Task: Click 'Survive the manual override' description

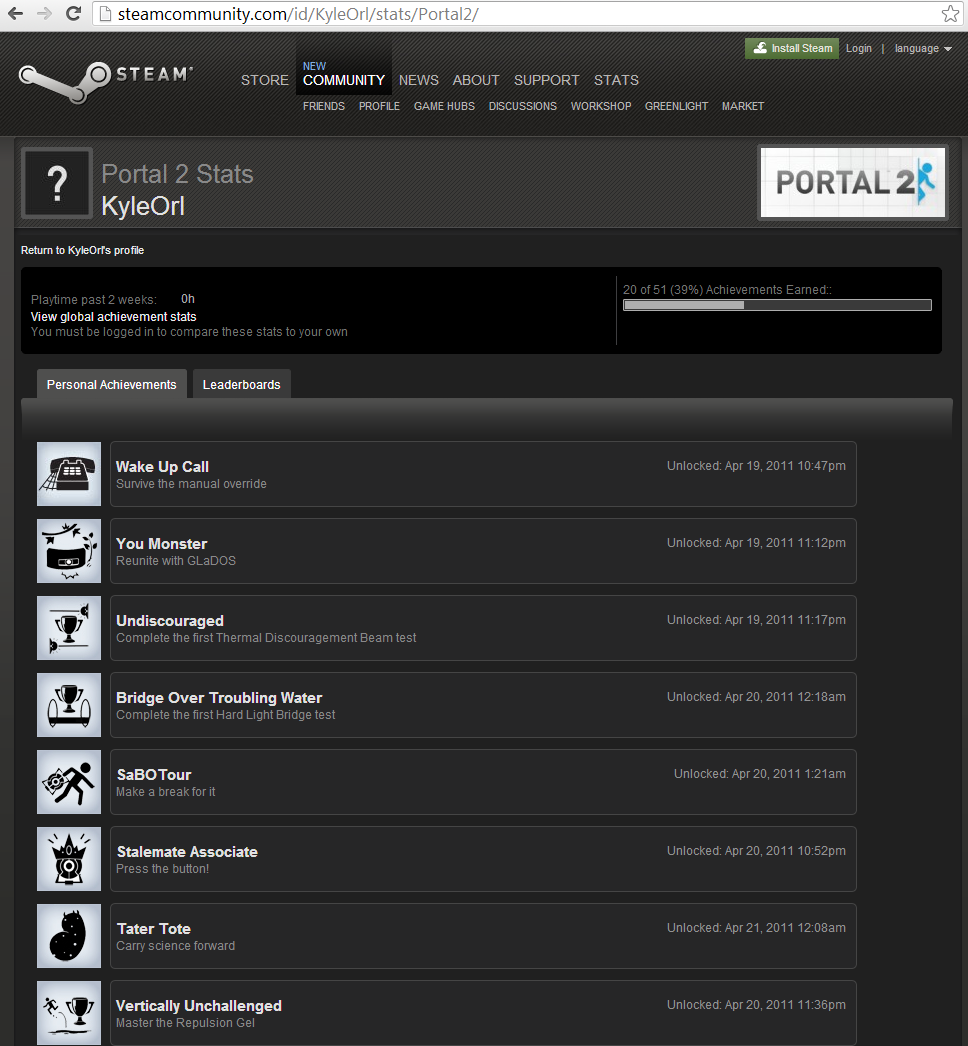Action: click(191, 484)
